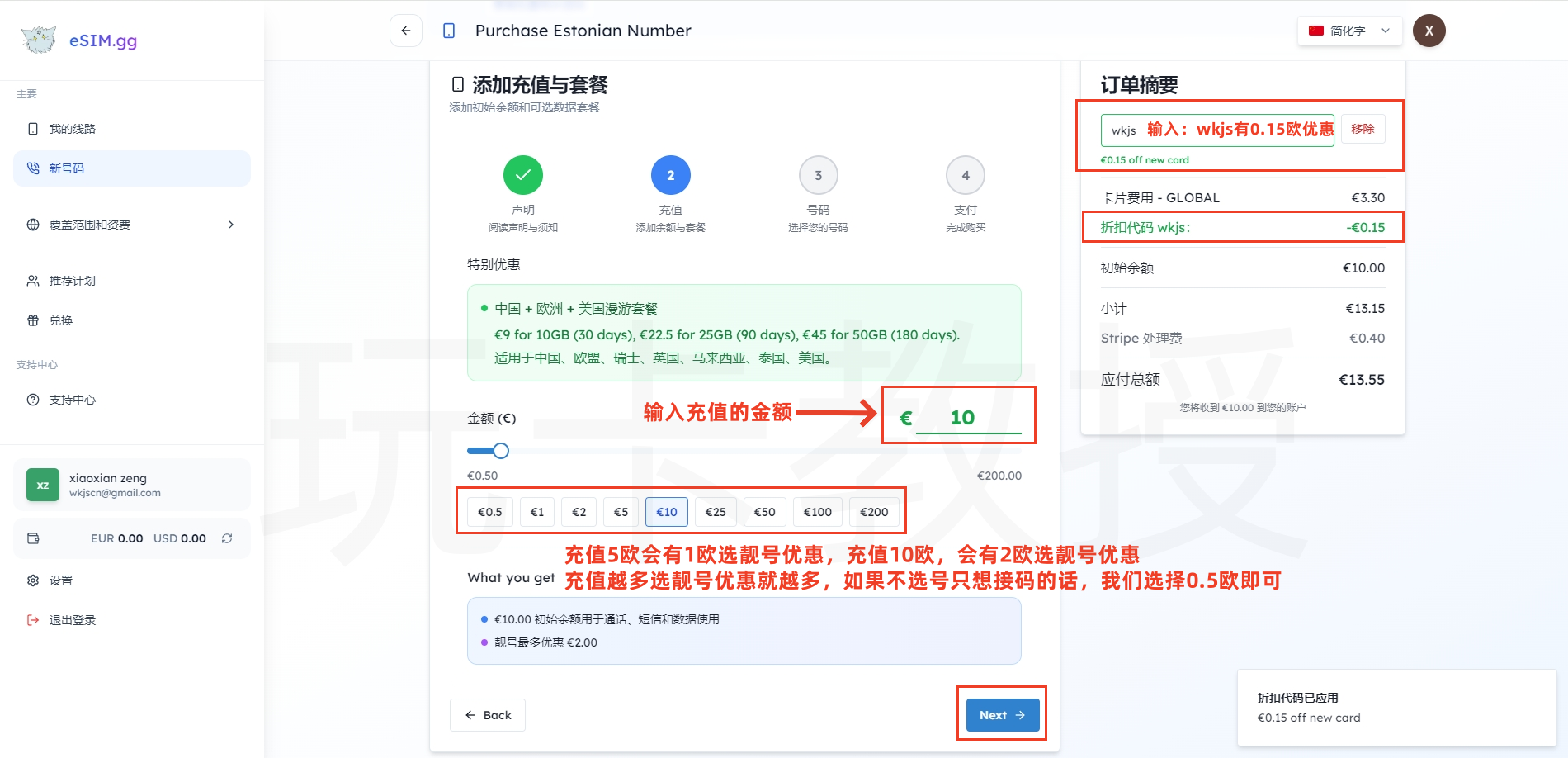Click the 应付总额 €13.55 total

[1243, 380]
